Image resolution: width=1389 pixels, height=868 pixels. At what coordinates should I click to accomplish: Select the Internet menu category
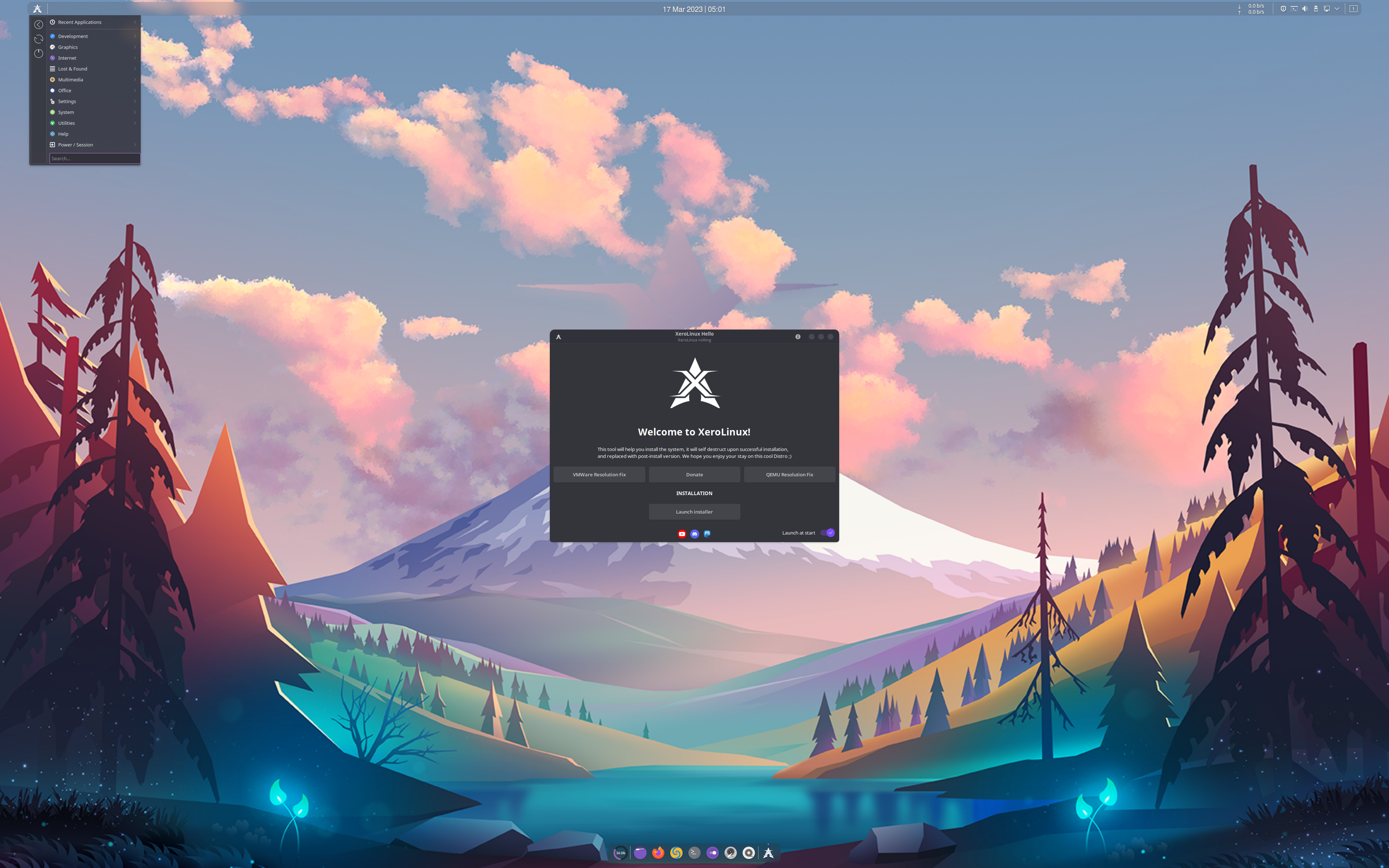(94, 58)
